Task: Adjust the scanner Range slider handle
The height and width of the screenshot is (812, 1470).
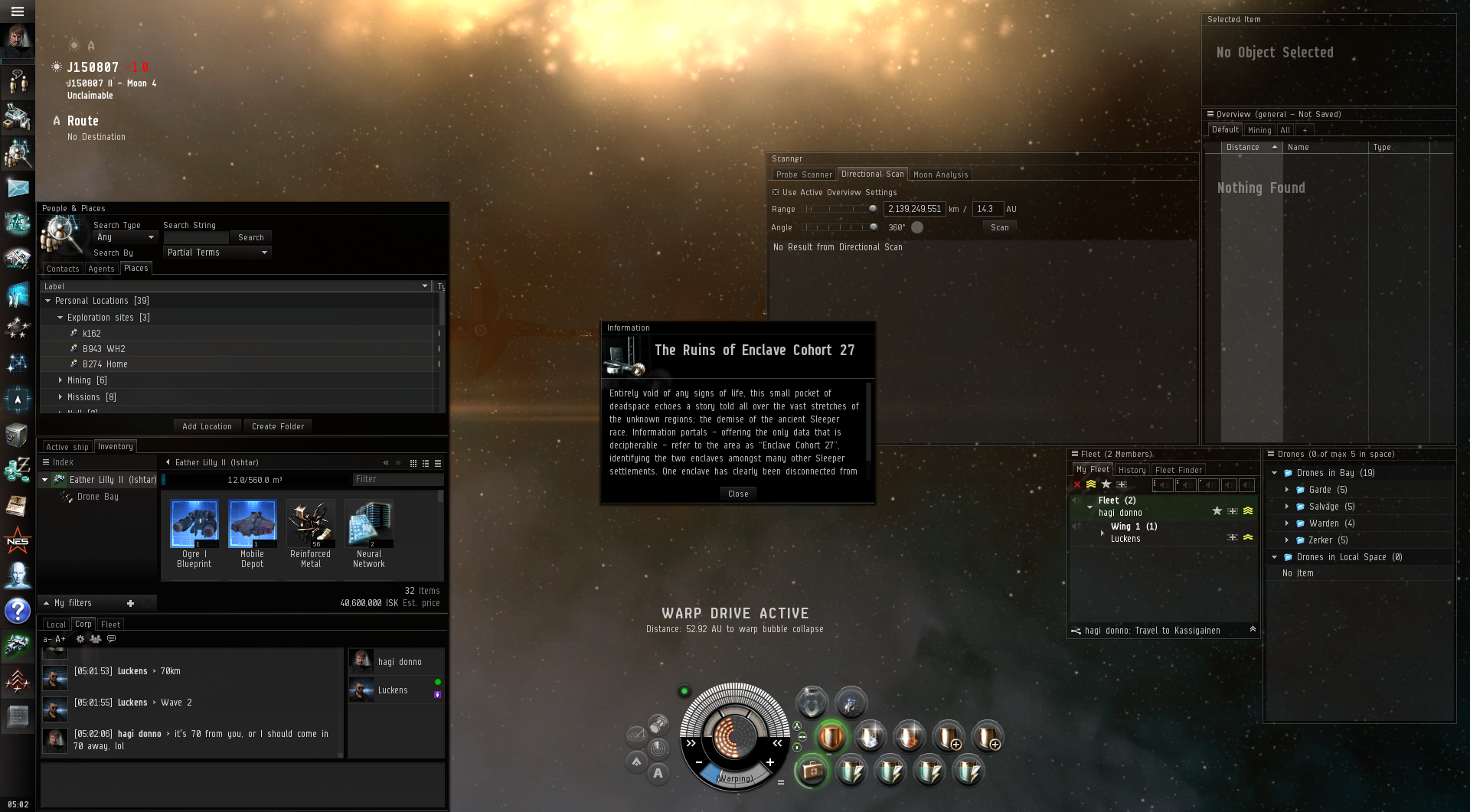Action: click(873, 209)
